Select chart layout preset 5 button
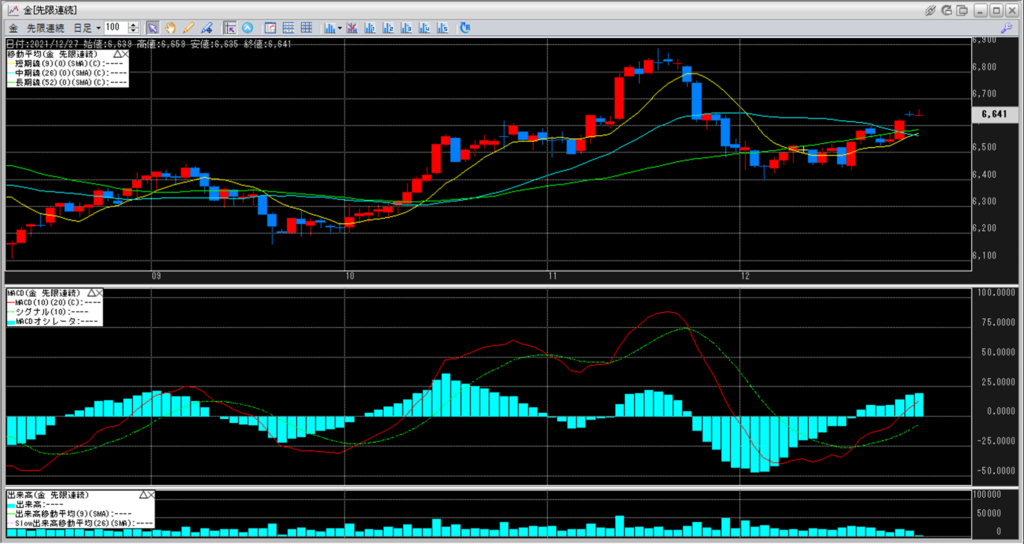Image resolution: width=1024 pixels, height=544 pixels. click(x=432, y=27)
